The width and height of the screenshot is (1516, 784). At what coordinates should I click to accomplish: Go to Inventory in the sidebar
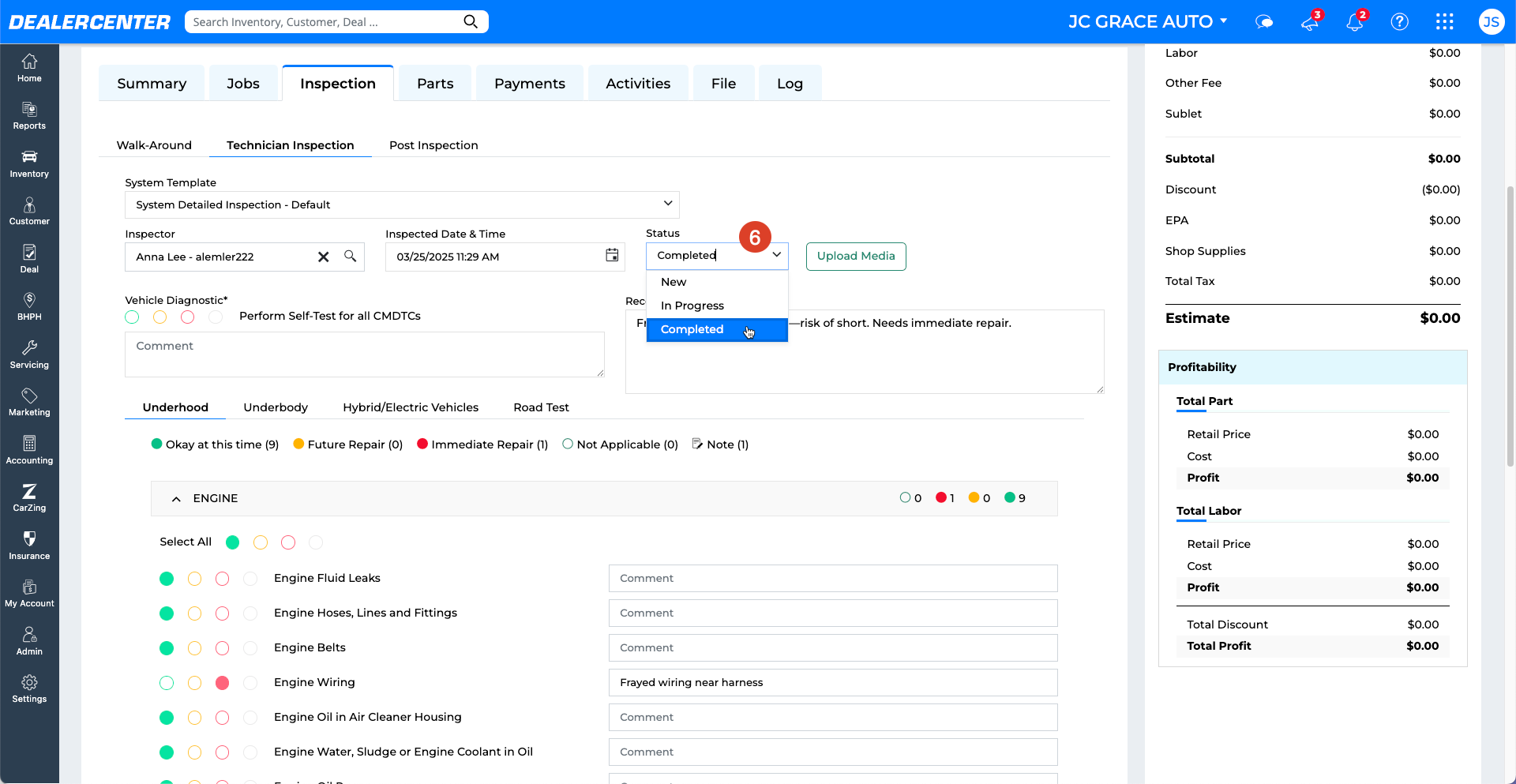point(29,163)
